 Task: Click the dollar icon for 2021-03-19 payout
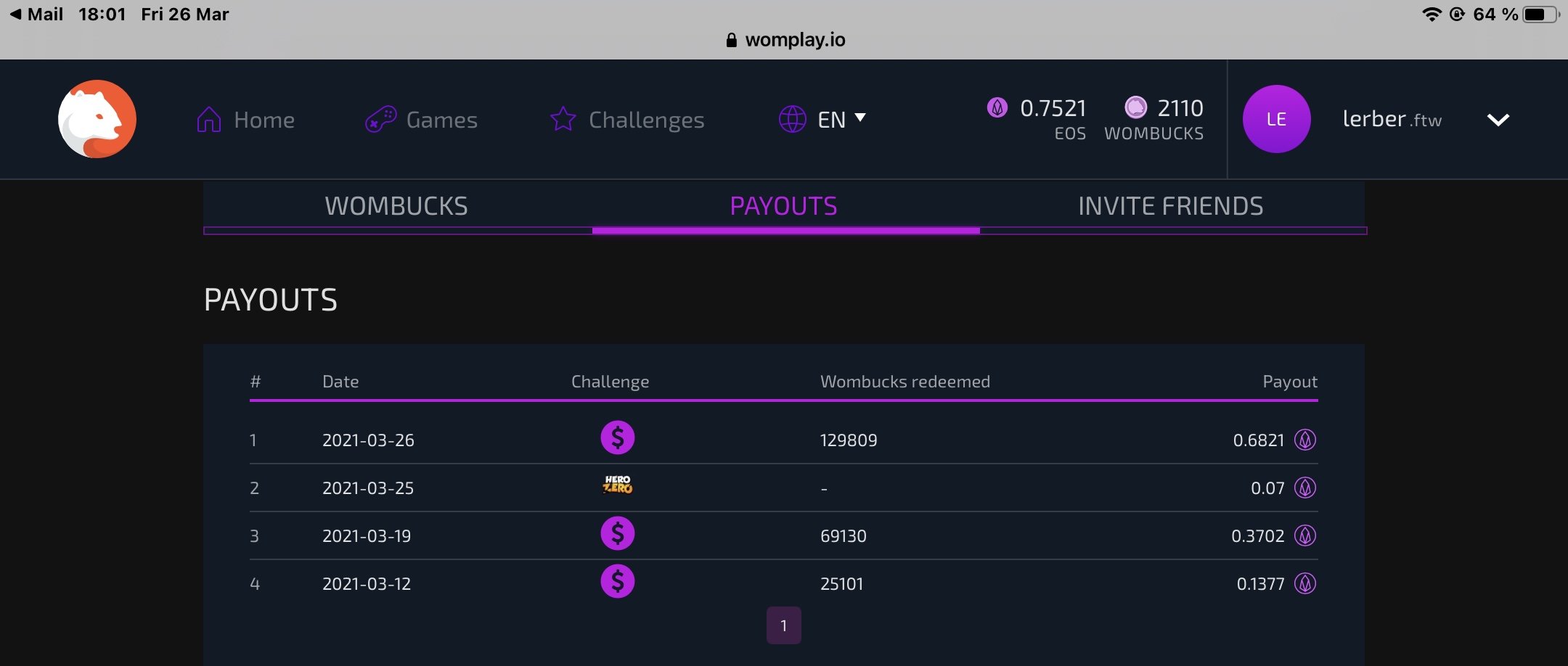tap(618, 534)
